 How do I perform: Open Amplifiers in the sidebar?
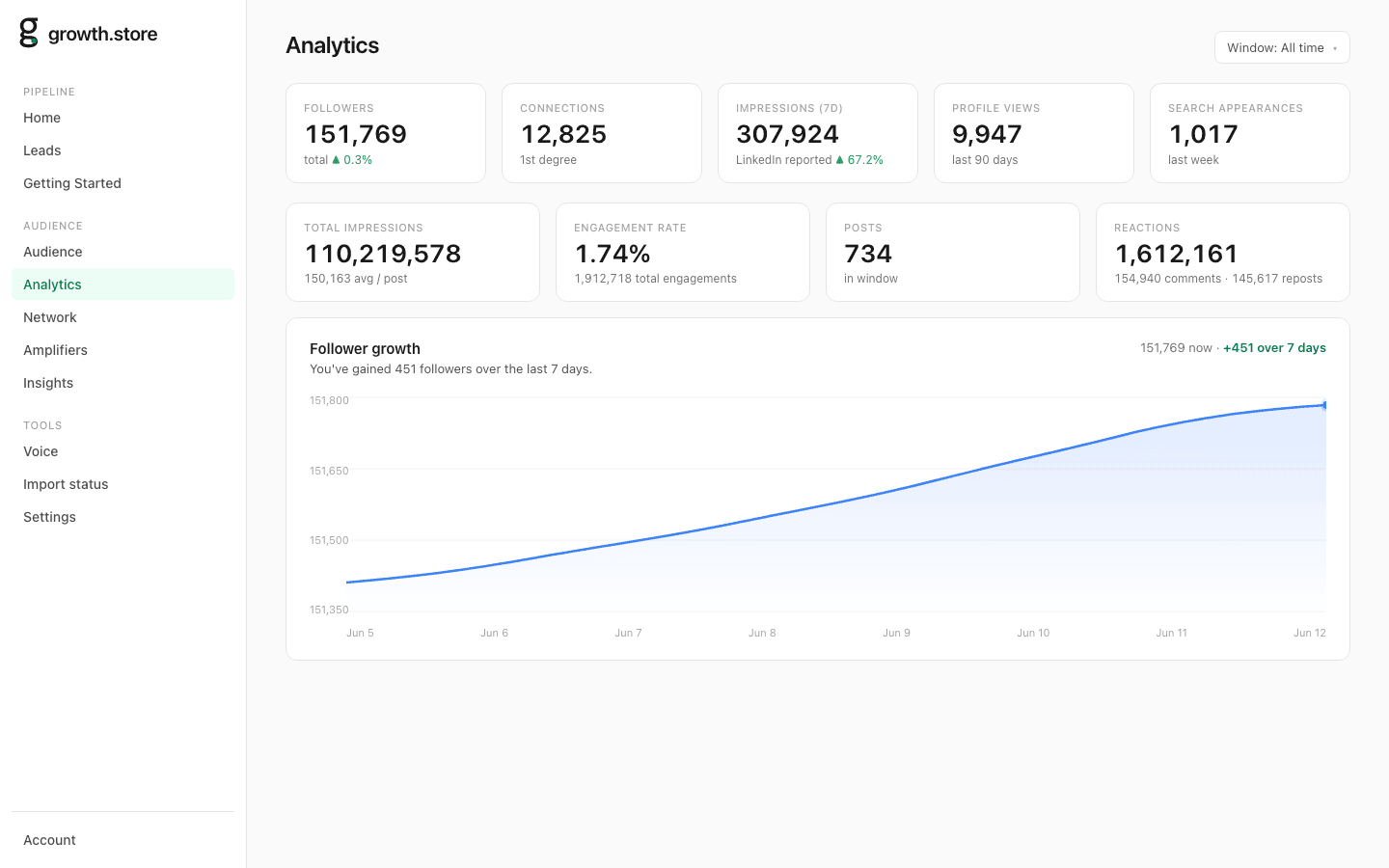point(123,350)
